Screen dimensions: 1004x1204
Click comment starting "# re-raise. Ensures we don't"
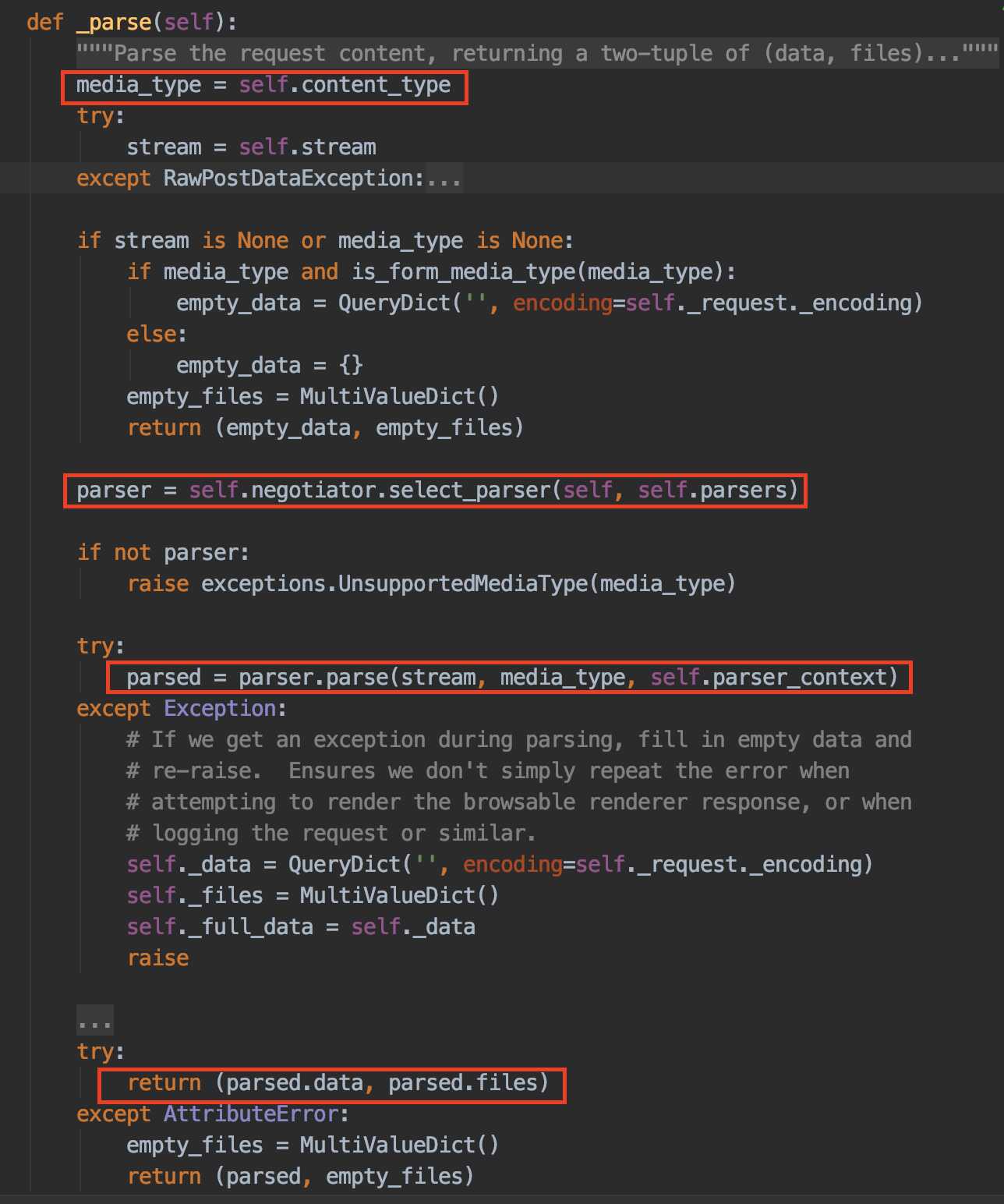(x=487, y=771)
